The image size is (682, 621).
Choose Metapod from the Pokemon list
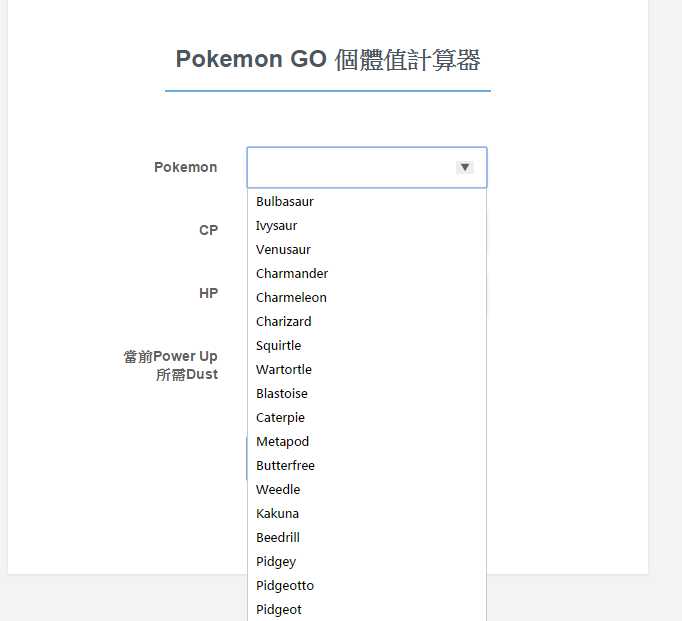click(283, 442)
